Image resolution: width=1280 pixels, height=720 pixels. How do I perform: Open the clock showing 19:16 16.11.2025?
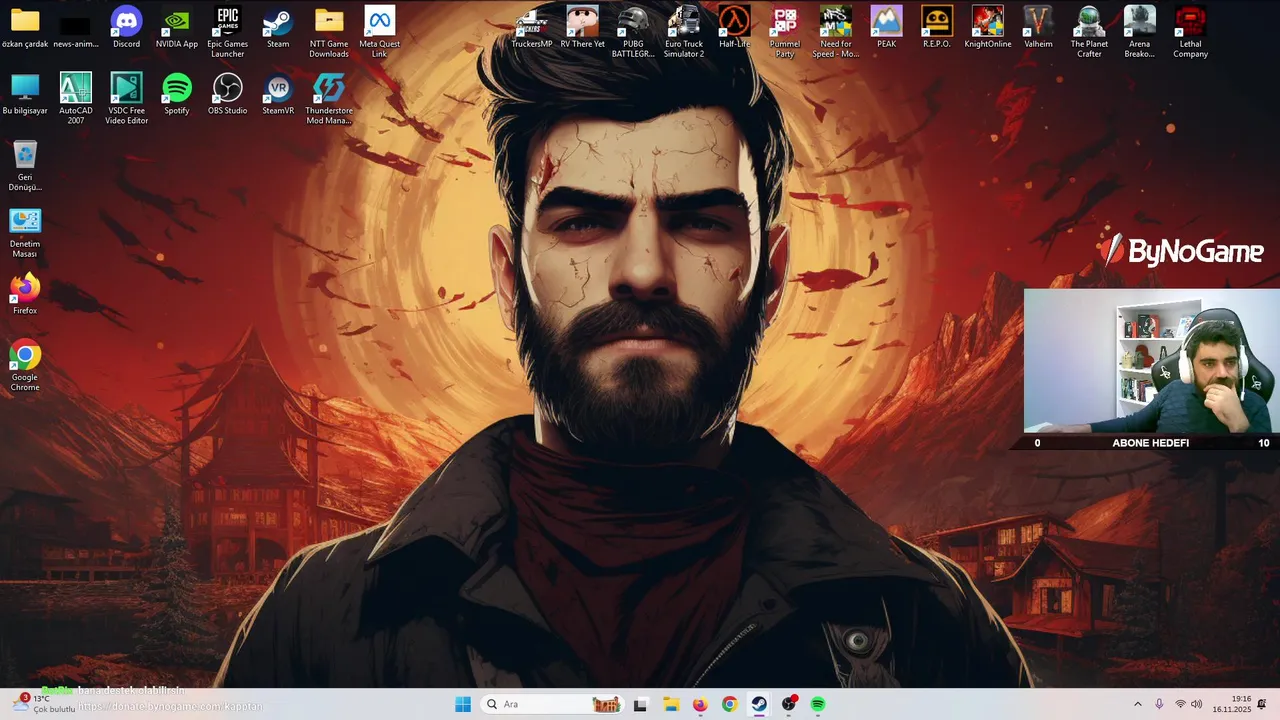tap(1232, 704)
